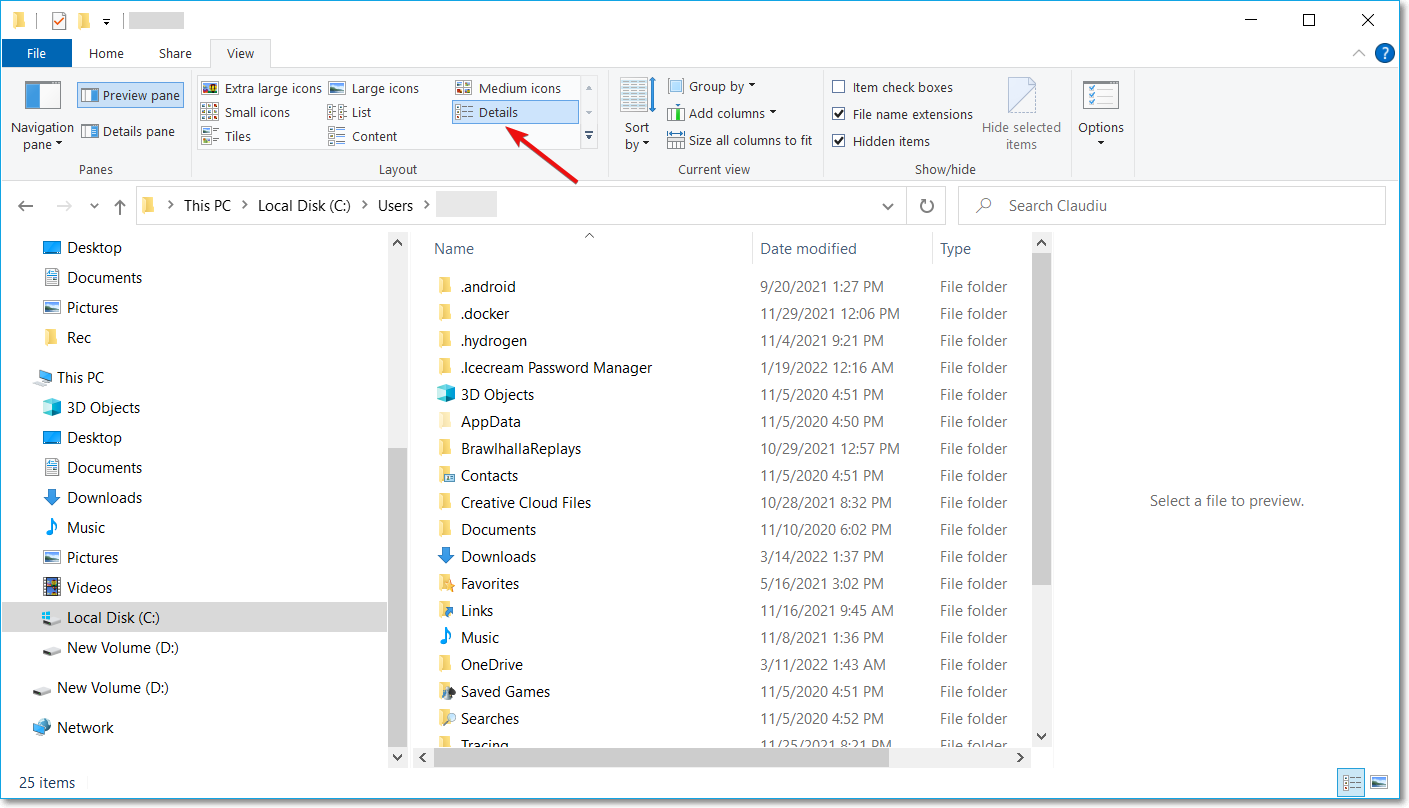Uncheck File name extensions
The image size is (1409, 808).
tap(839, 114)
